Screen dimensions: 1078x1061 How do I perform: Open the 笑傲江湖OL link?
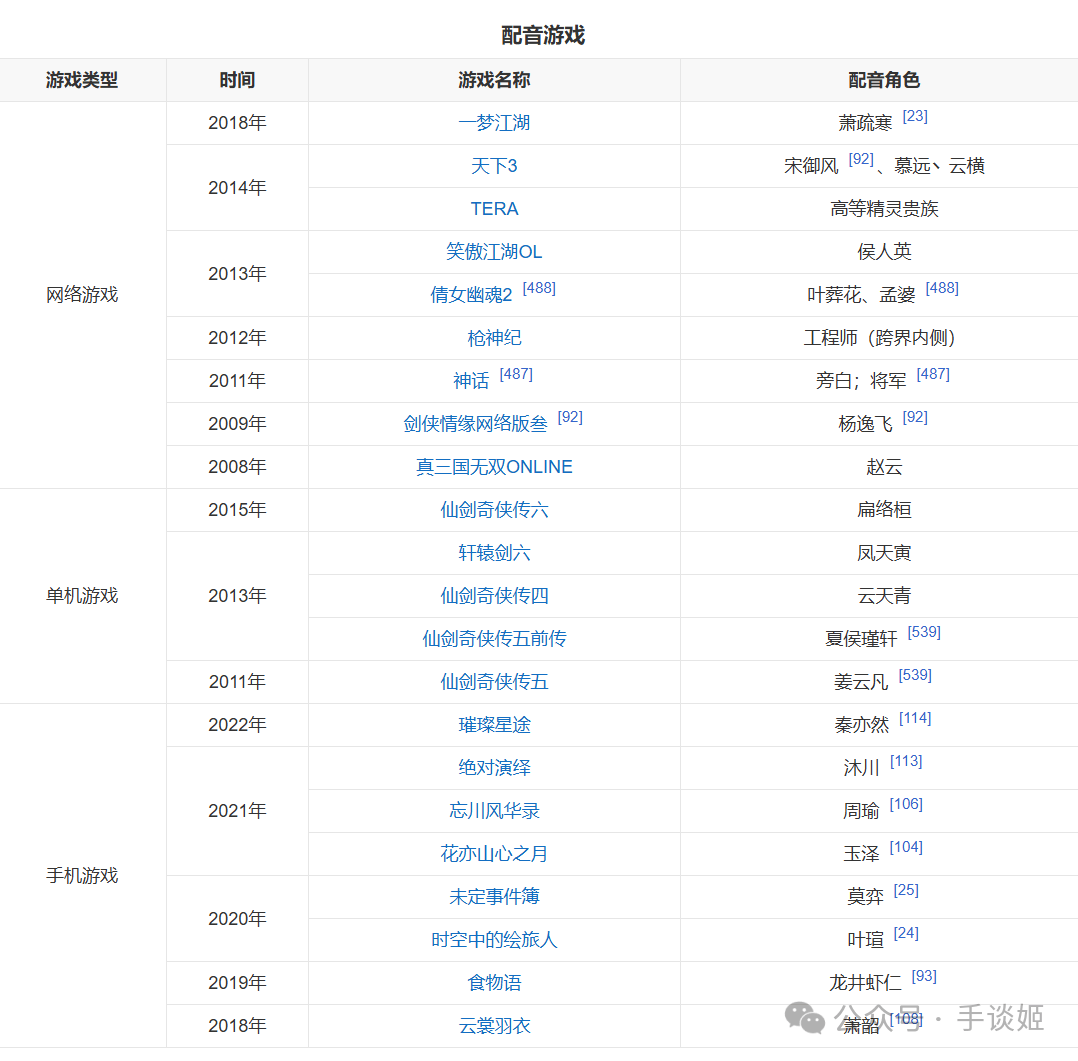tap(494, 252)
